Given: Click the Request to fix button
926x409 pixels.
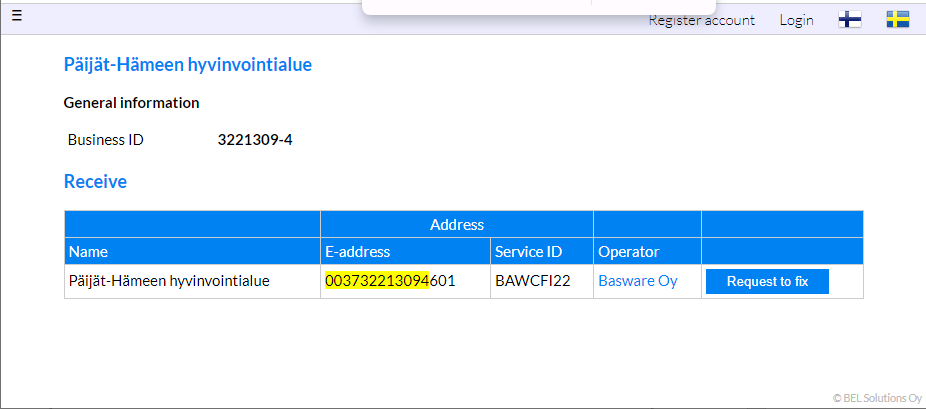Looking at the screenshot, I should click(767, 282).
